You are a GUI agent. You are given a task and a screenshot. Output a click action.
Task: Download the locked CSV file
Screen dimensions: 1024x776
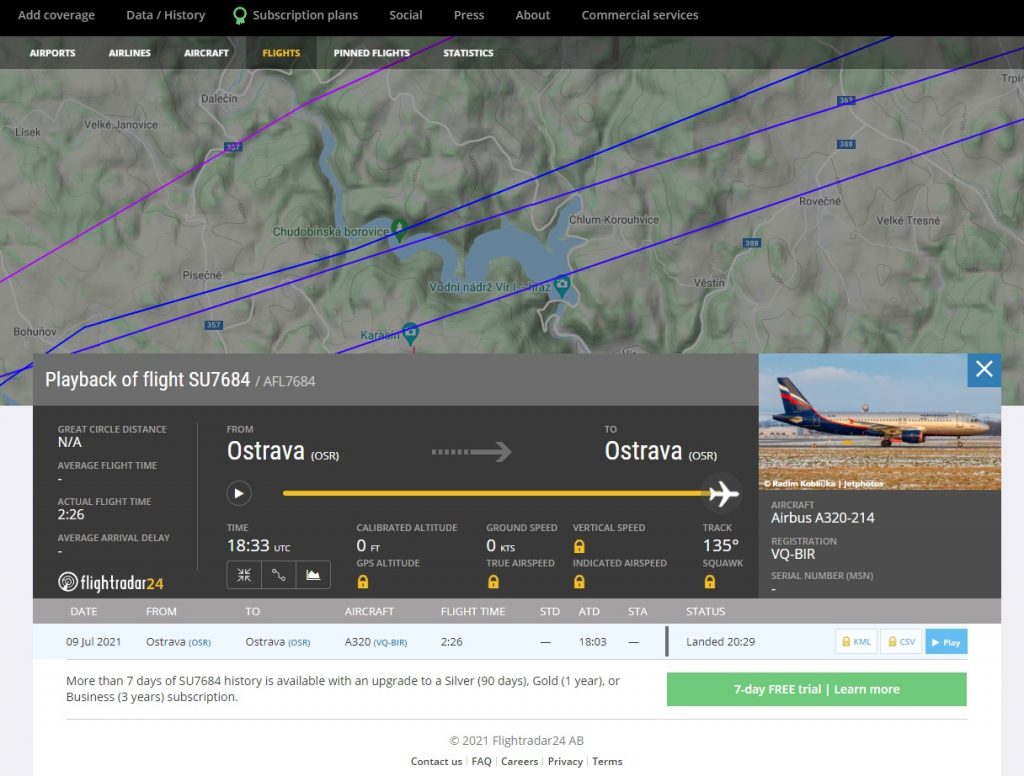[x=901, y=641]
